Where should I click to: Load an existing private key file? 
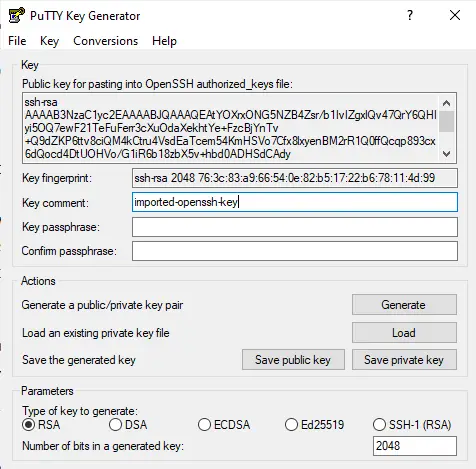tap(404, 332)
